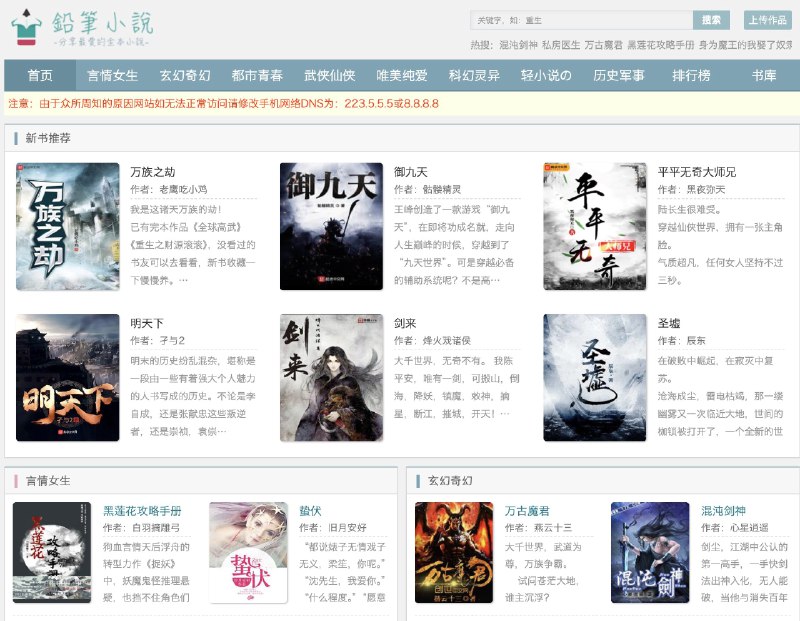This screenshot has width=800, height=621.
Task: Open the 黑莲花攻略手册 title link
Action: coord(142,510)
